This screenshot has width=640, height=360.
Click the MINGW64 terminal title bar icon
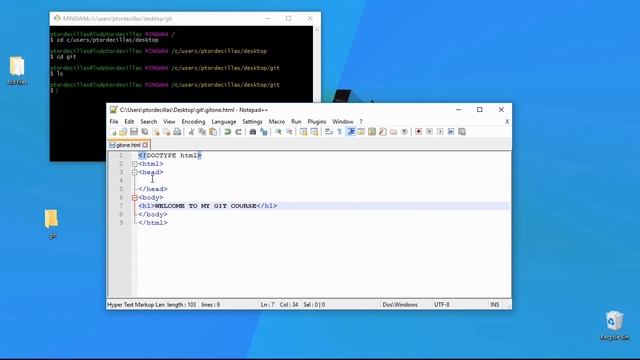(x=57, y=18)
